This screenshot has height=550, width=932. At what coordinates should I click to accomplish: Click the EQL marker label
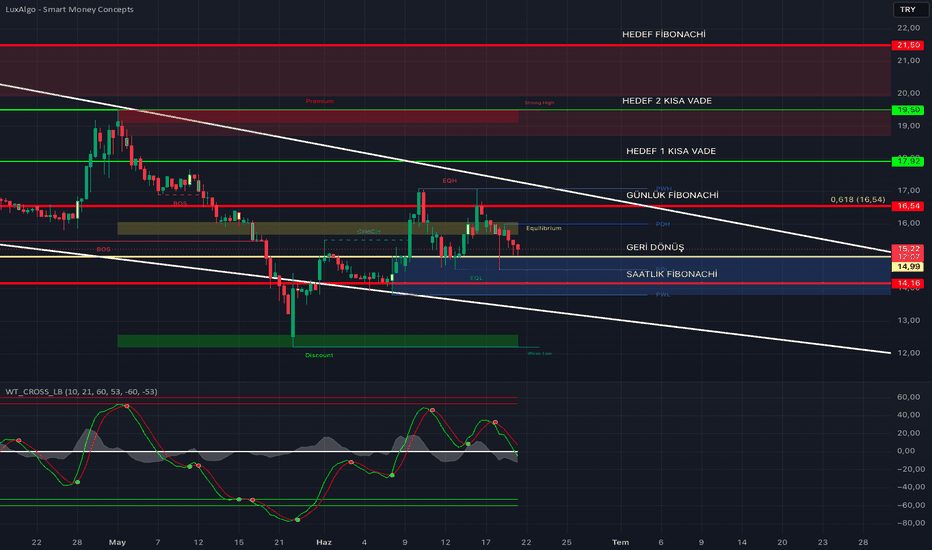point(476,278)
